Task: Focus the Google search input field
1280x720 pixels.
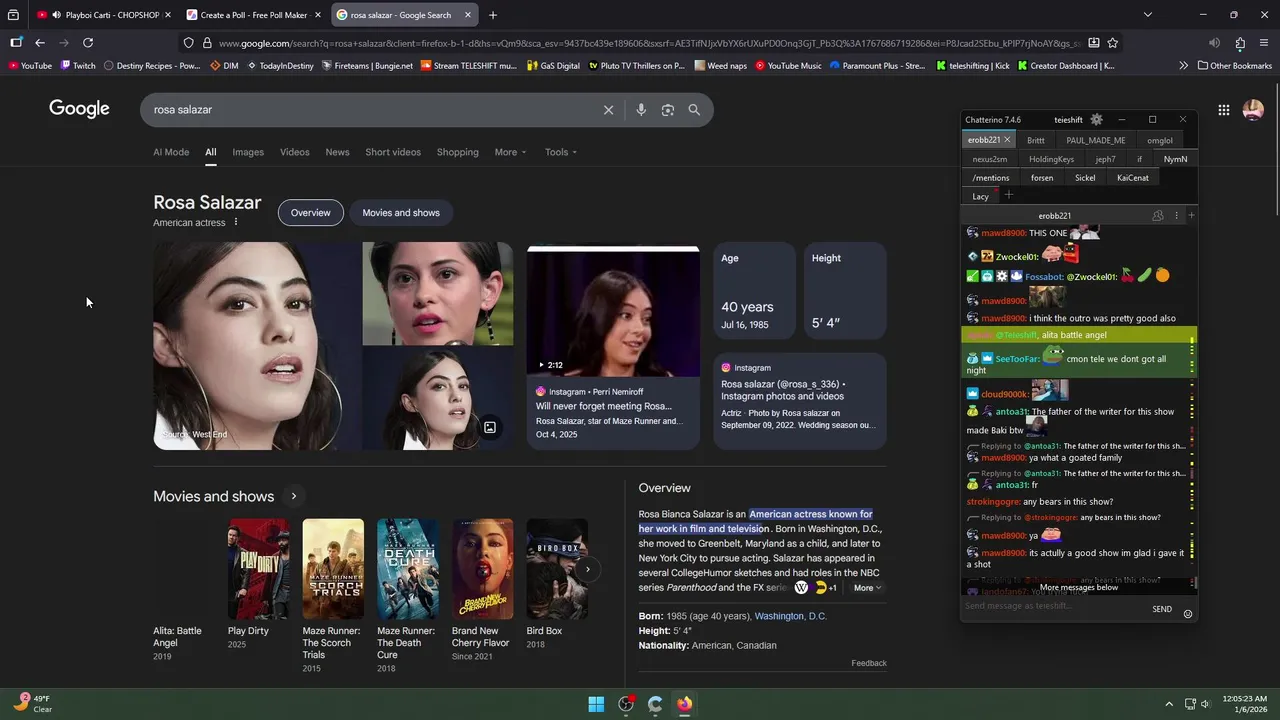Action: click(x=370, y=110)
